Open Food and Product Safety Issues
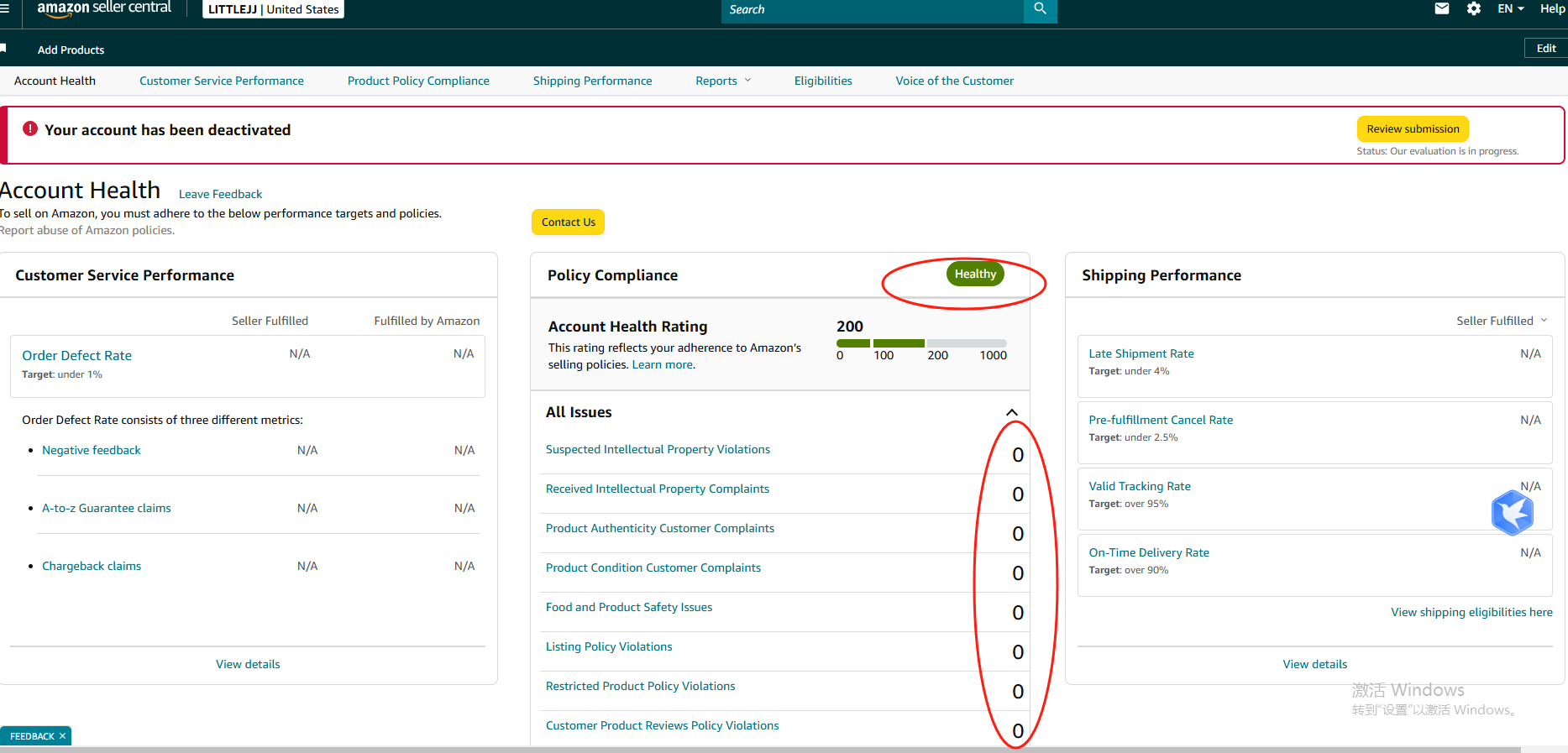Viewport: 1568px width, 753px height. [x=629, y=607]
